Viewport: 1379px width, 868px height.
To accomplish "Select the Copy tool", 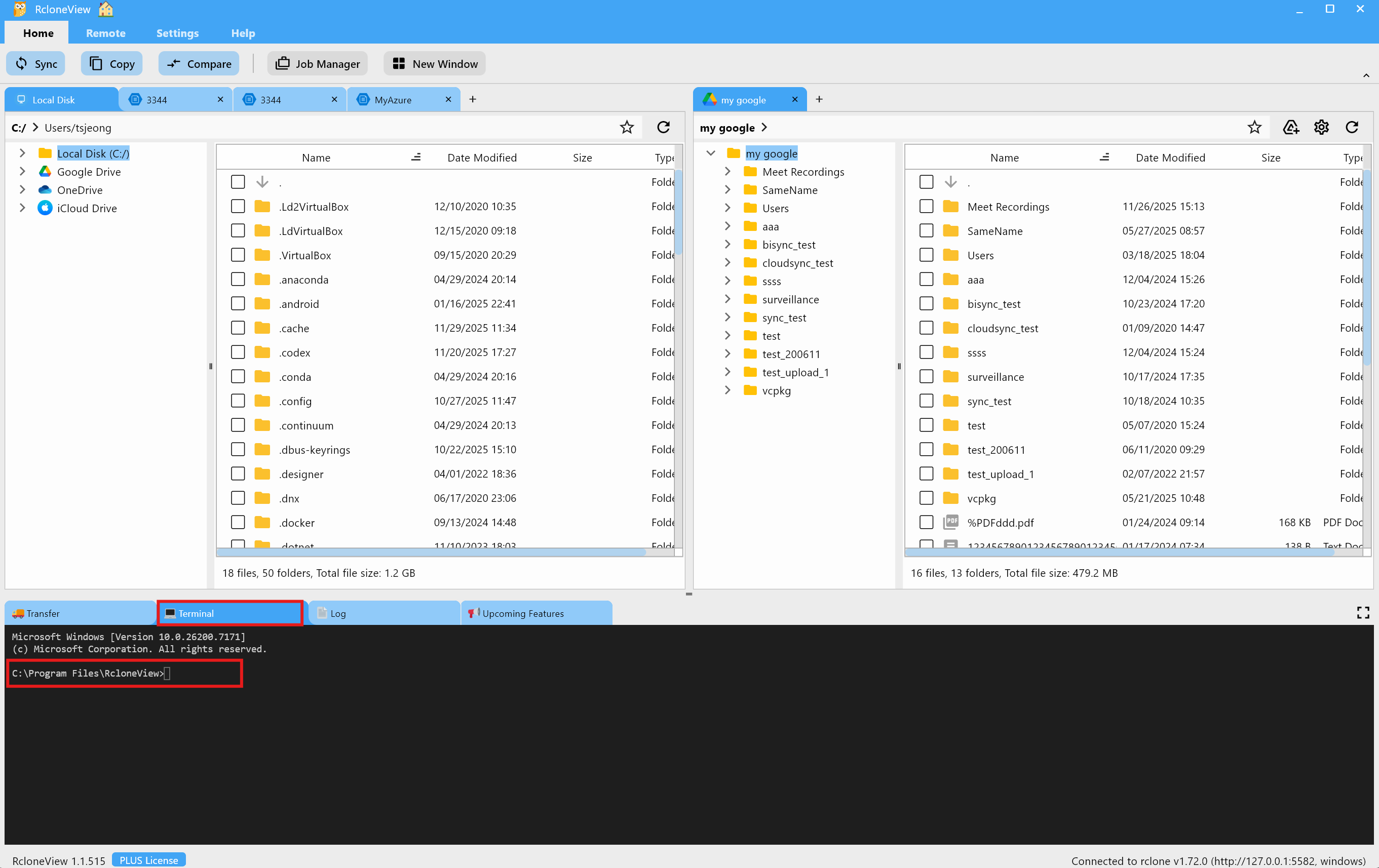I will 111,63.
